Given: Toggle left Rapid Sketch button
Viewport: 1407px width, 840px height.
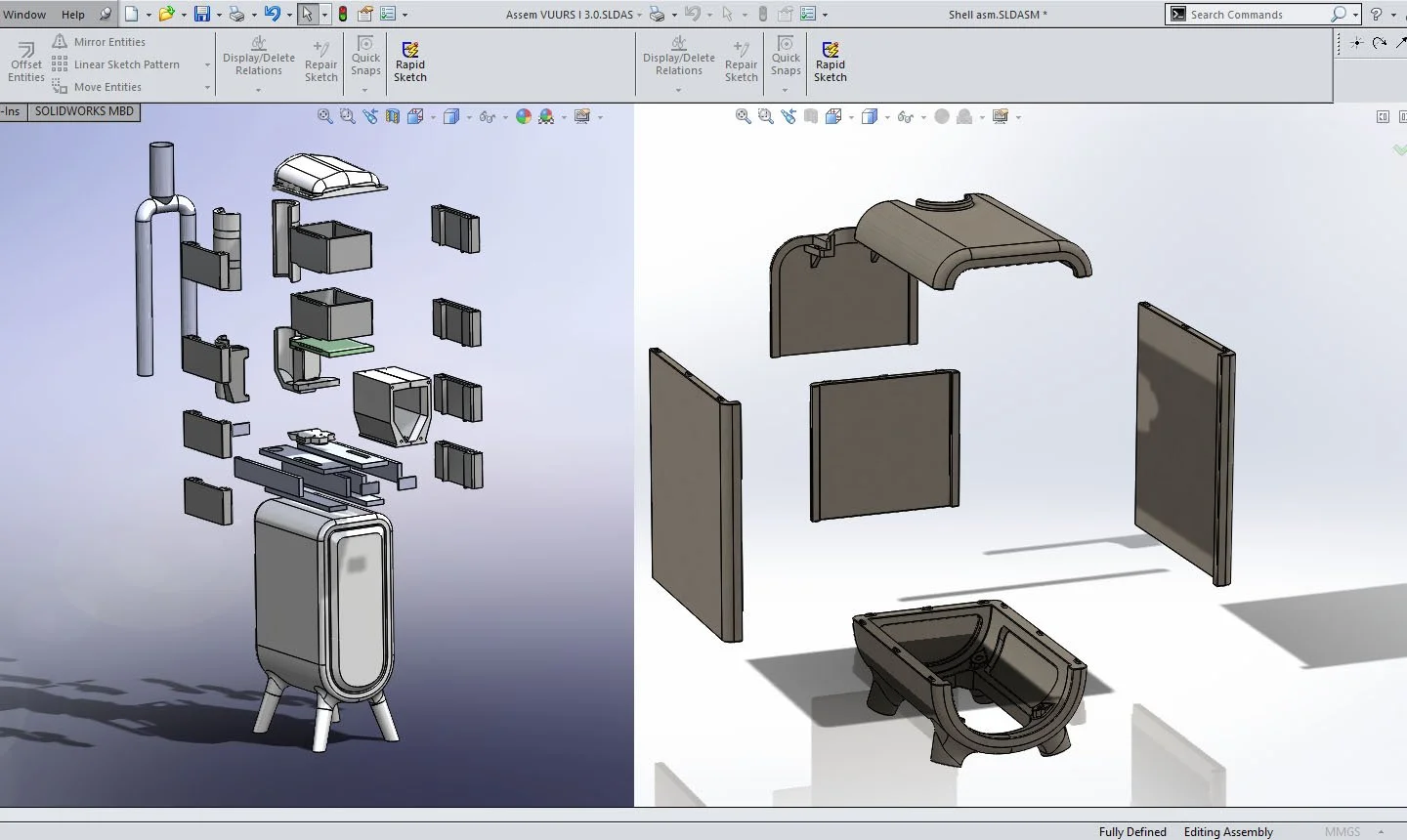Looking at the screenshot, I should pyautogui.click(x=410, y=62).
